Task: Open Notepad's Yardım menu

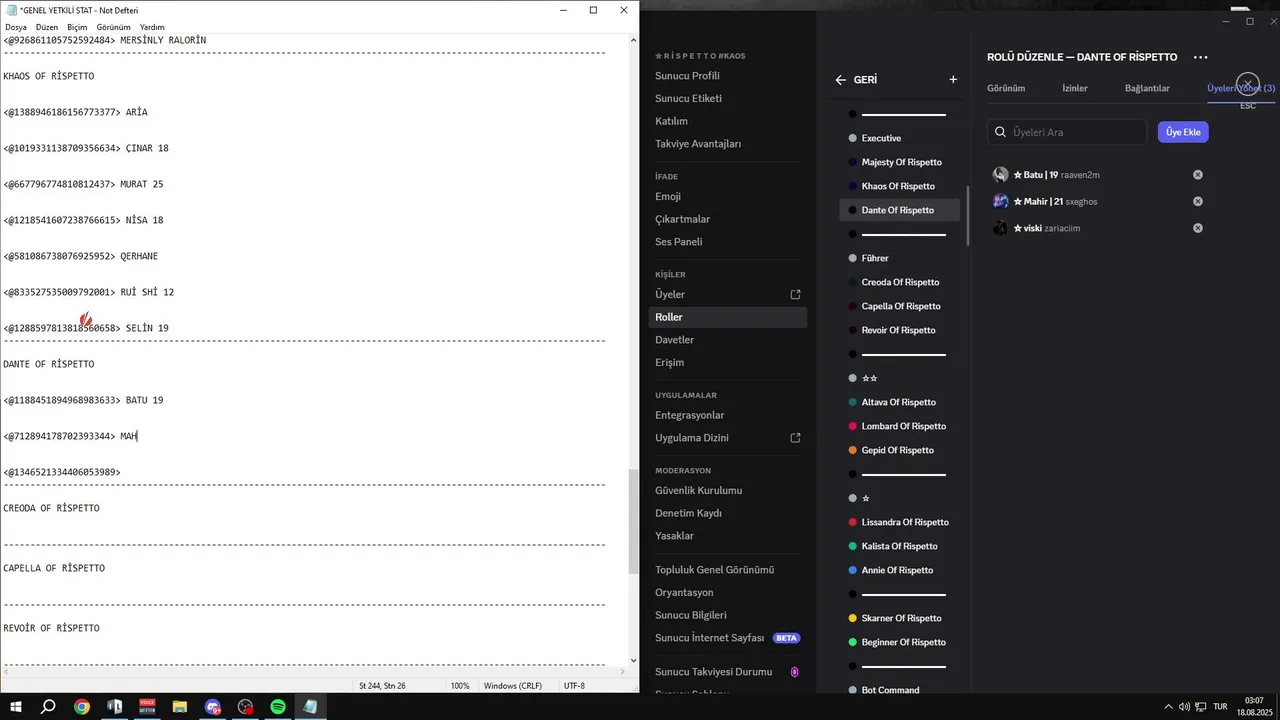Action: 152,27
